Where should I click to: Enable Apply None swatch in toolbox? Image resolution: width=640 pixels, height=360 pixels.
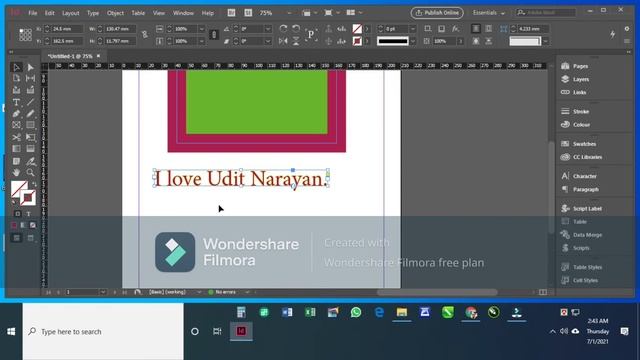coord(33,225)
